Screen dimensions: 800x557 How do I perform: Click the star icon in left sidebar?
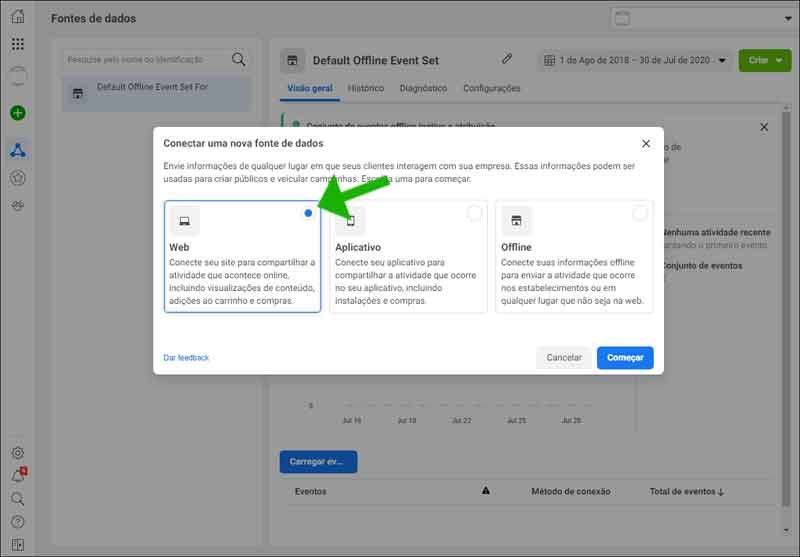point(18,178)
